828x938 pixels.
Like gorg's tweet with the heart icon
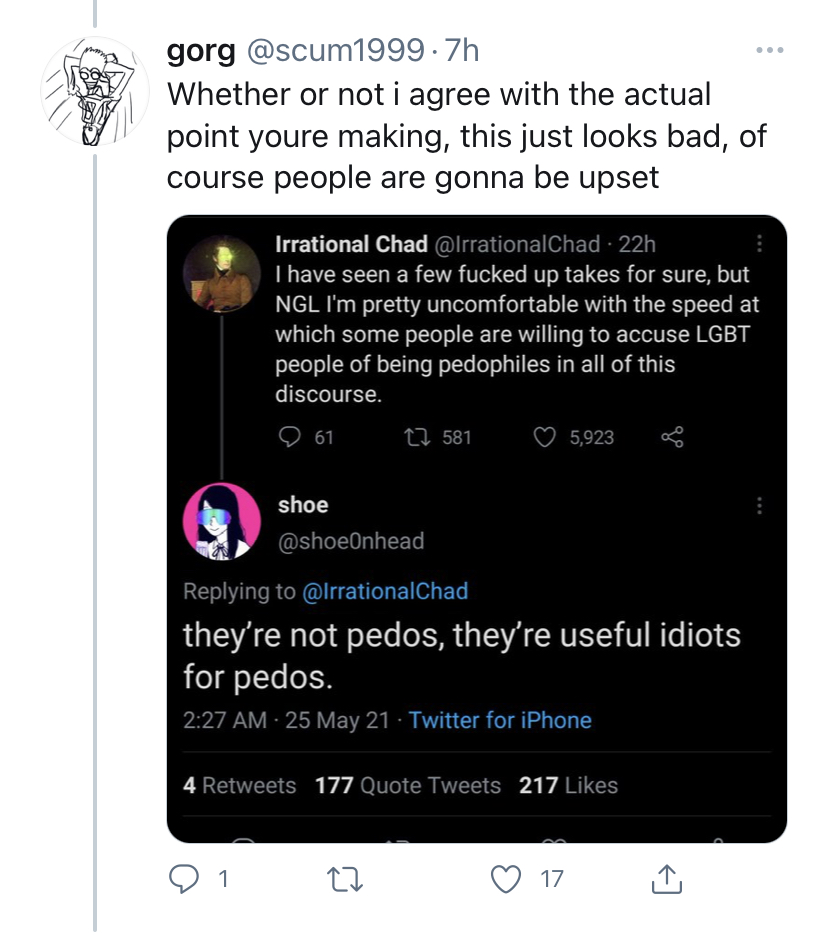tap(506, 879)
